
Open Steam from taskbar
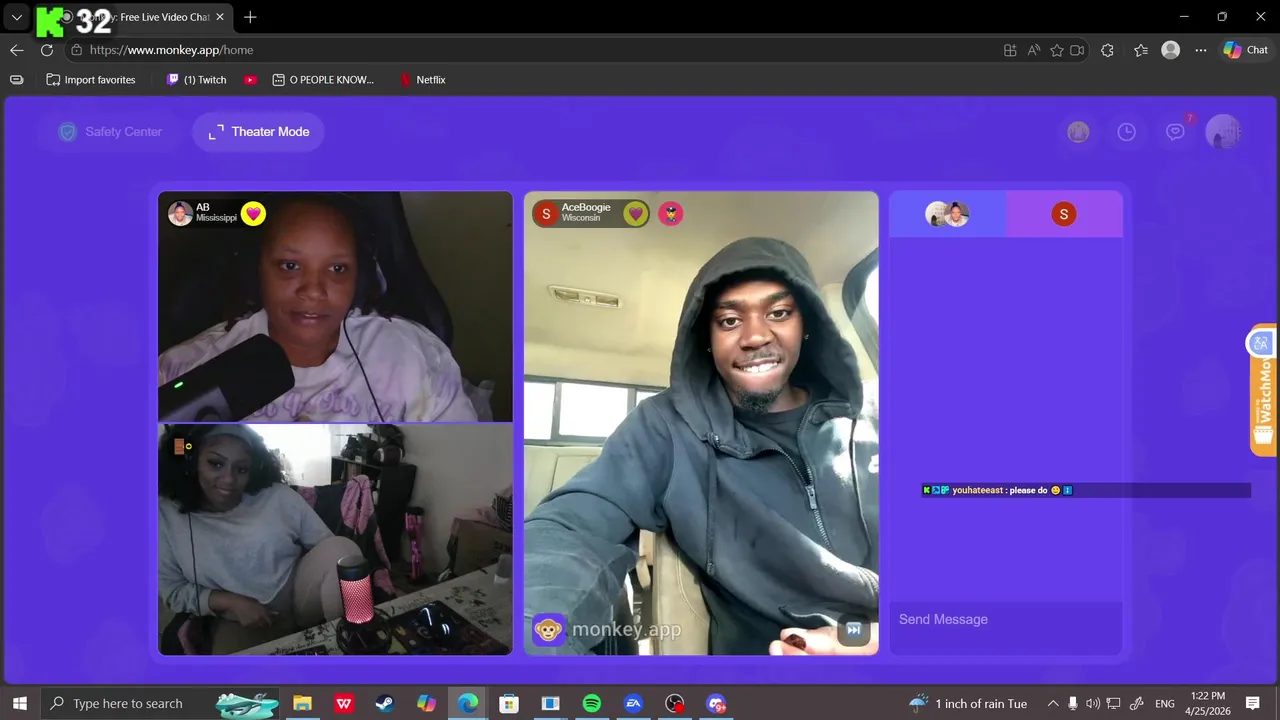(x=385, y=704)
